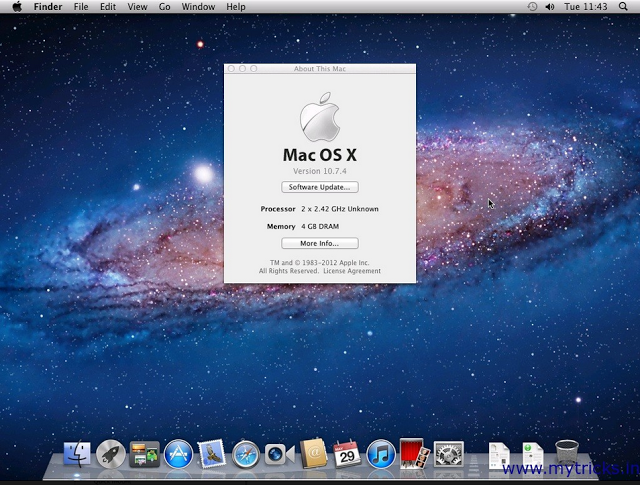The image size is (640, 485).
Task: Click the volume icon in menu bar
Action: click(x=550, y=7)
